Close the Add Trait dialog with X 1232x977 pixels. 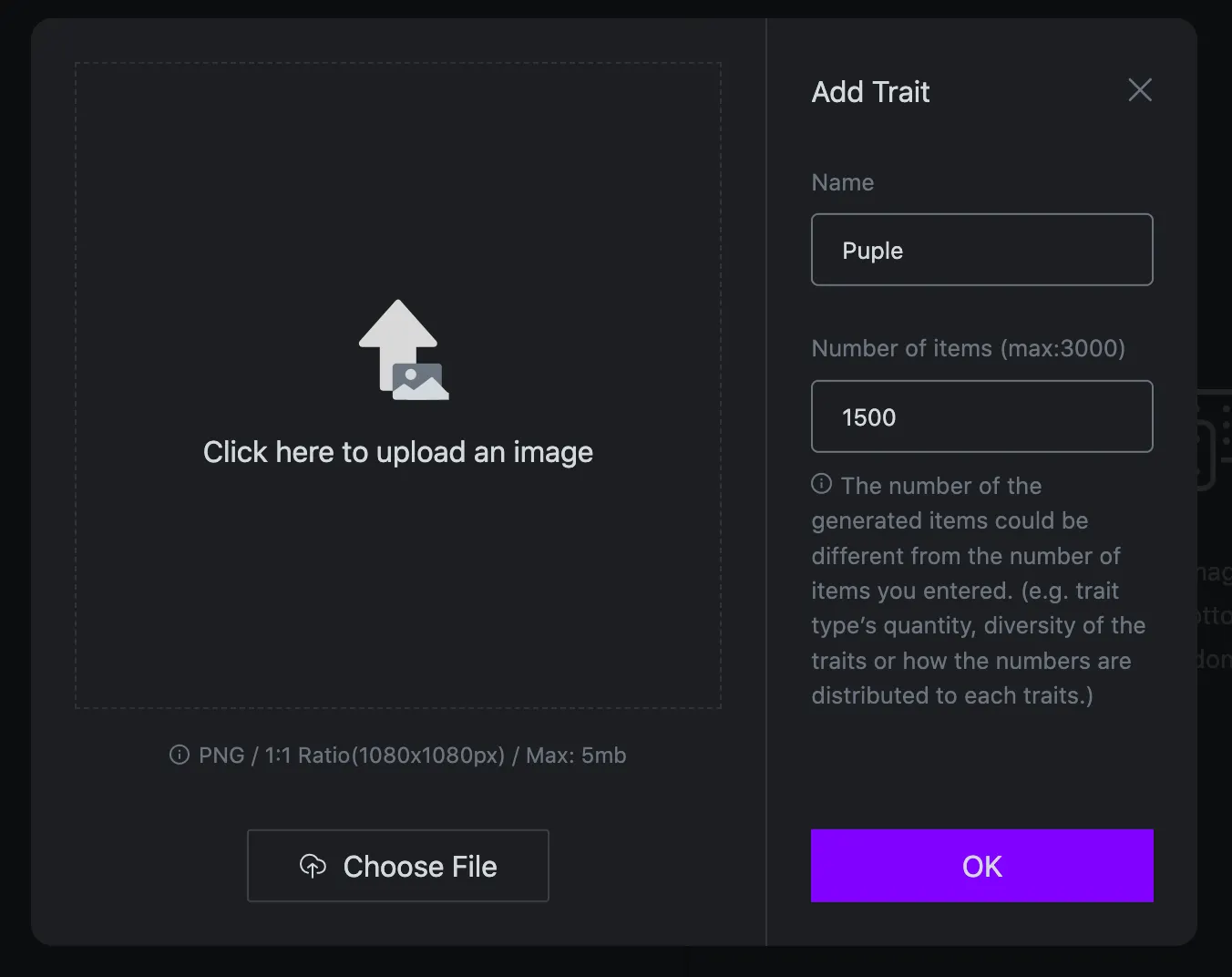(1140, 90)
